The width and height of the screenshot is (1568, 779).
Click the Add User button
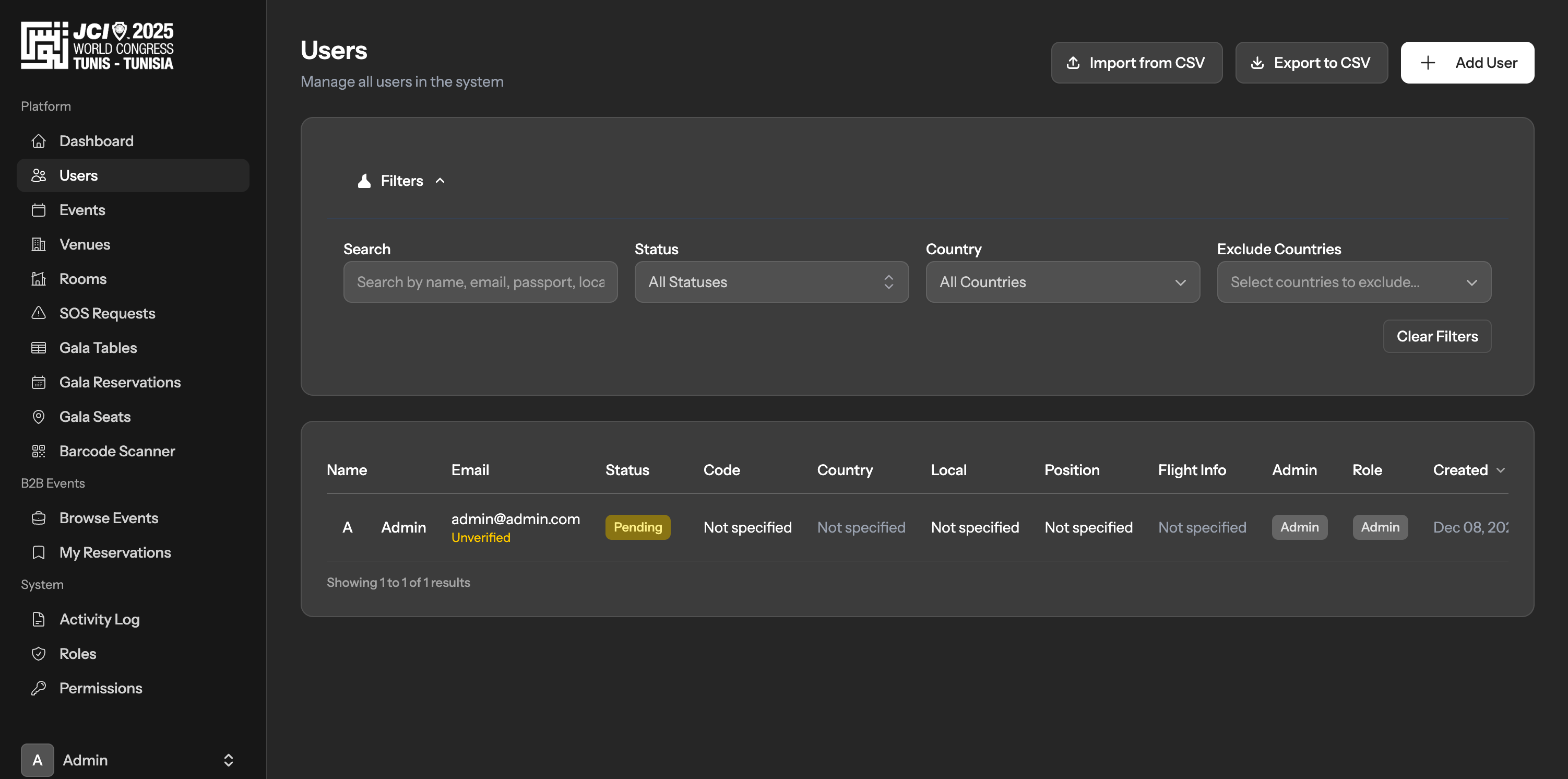point(1468,63)
